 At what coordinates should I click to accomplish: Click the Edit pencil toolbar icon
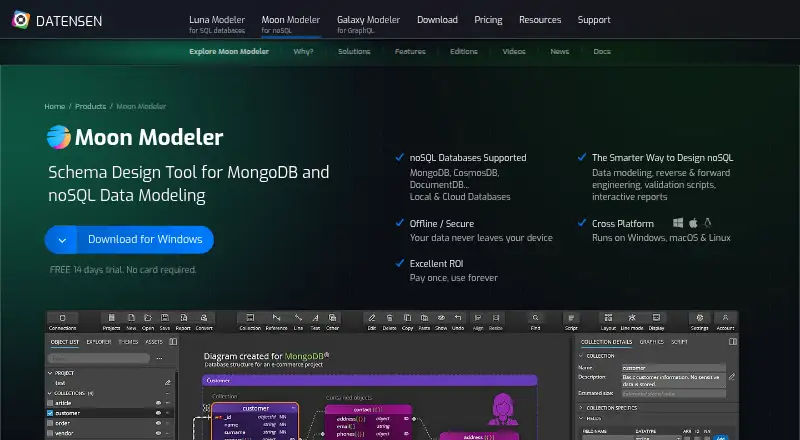pyautogui.click(x=372, y=317)
